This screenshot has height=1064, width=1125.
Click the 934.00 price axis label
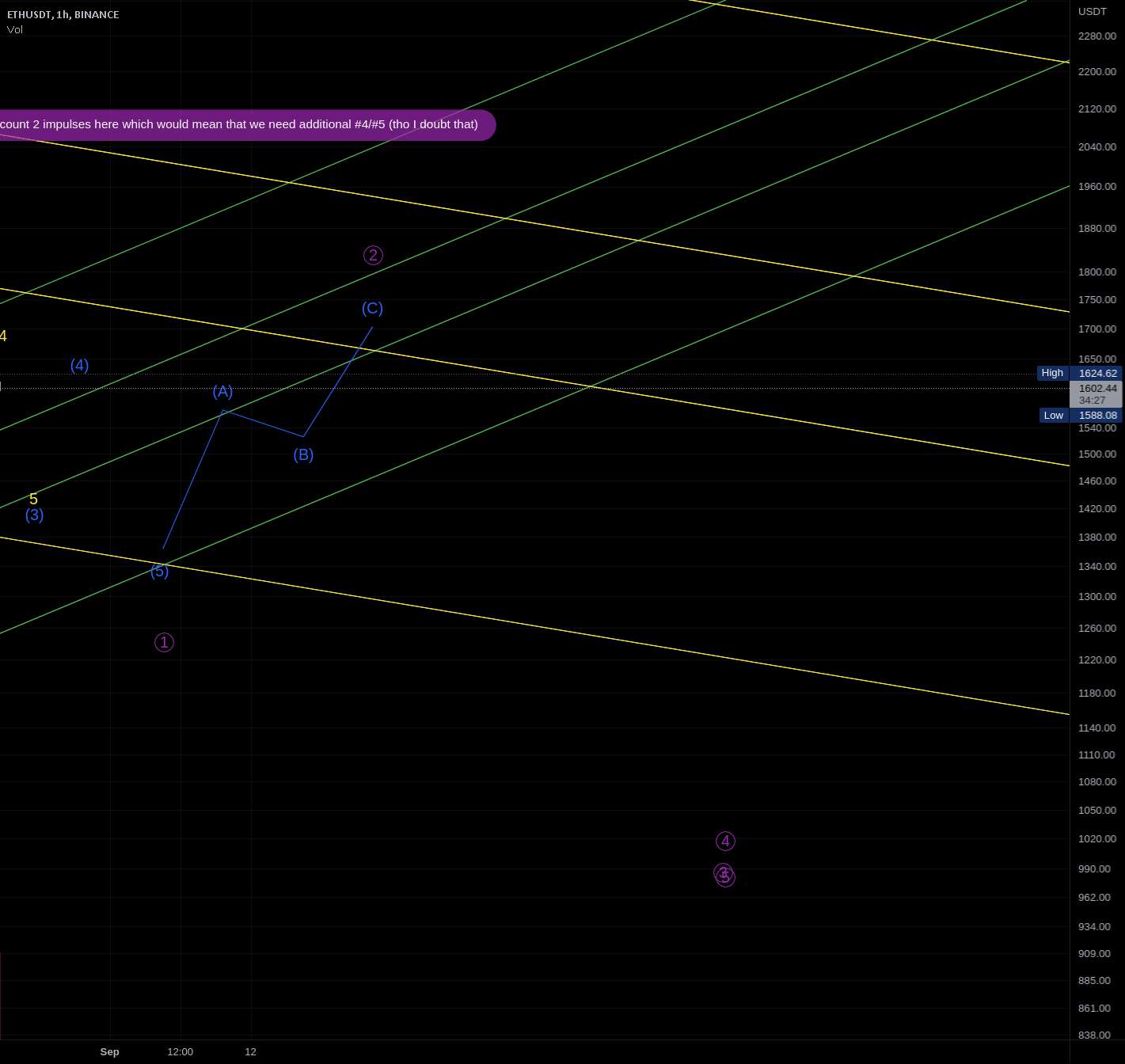(1095, 927)
